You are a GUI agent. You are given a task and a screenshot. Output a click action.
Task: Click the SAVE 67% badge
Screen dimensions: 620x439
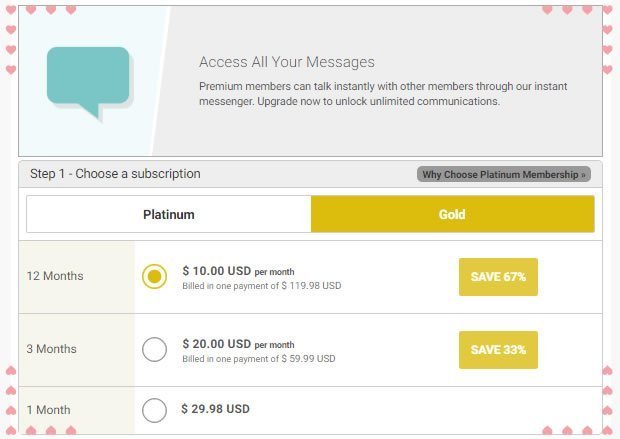[x=498, y=277]
